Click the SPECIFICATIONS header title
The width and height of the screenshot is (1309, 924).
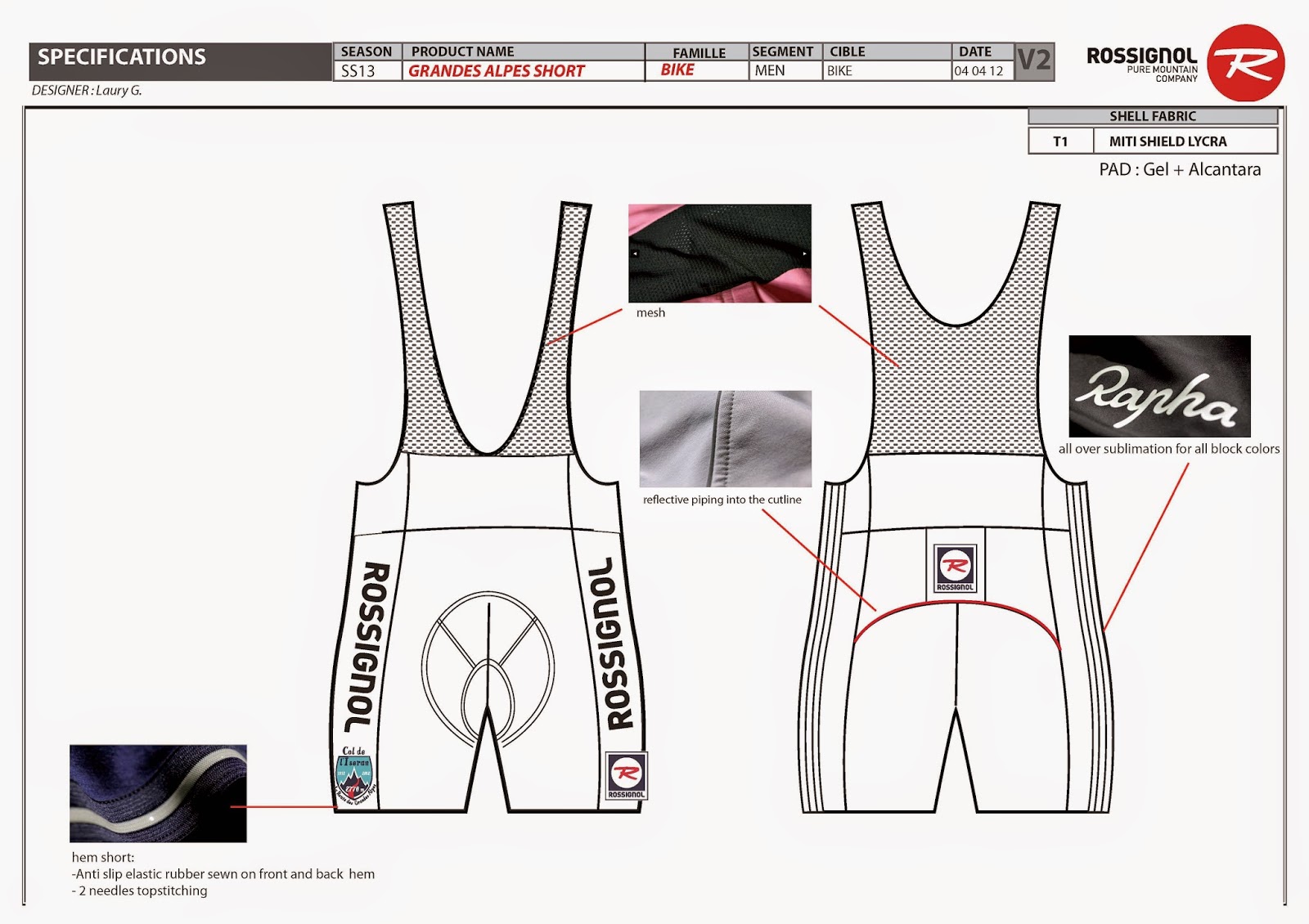[122, 57]
